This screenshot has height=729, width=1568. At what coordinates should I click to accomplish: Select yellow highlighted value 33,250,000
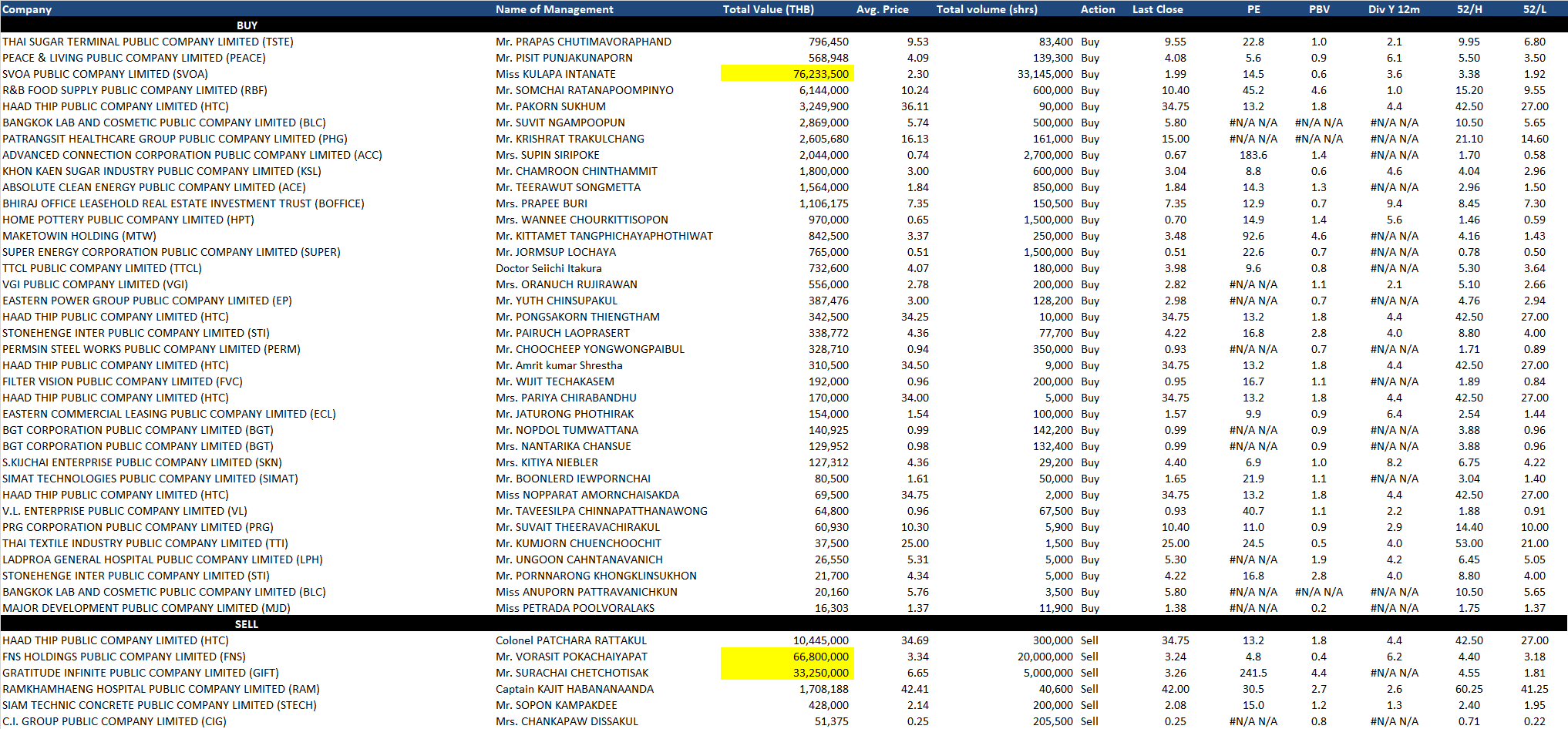787,673
